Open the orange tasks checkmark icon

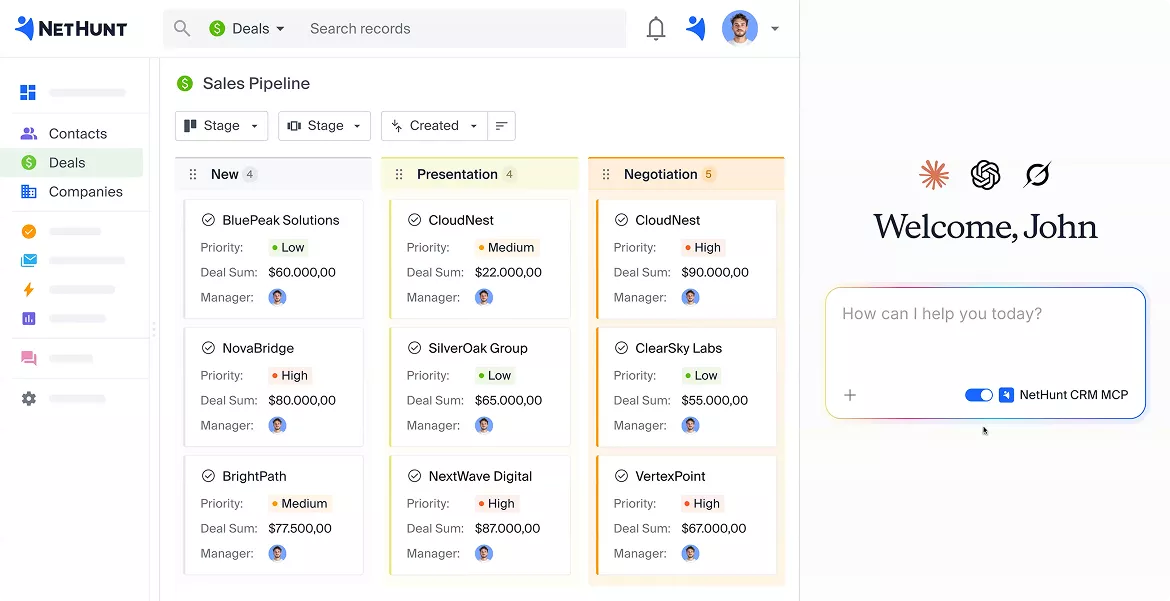(x=28, y=231)
